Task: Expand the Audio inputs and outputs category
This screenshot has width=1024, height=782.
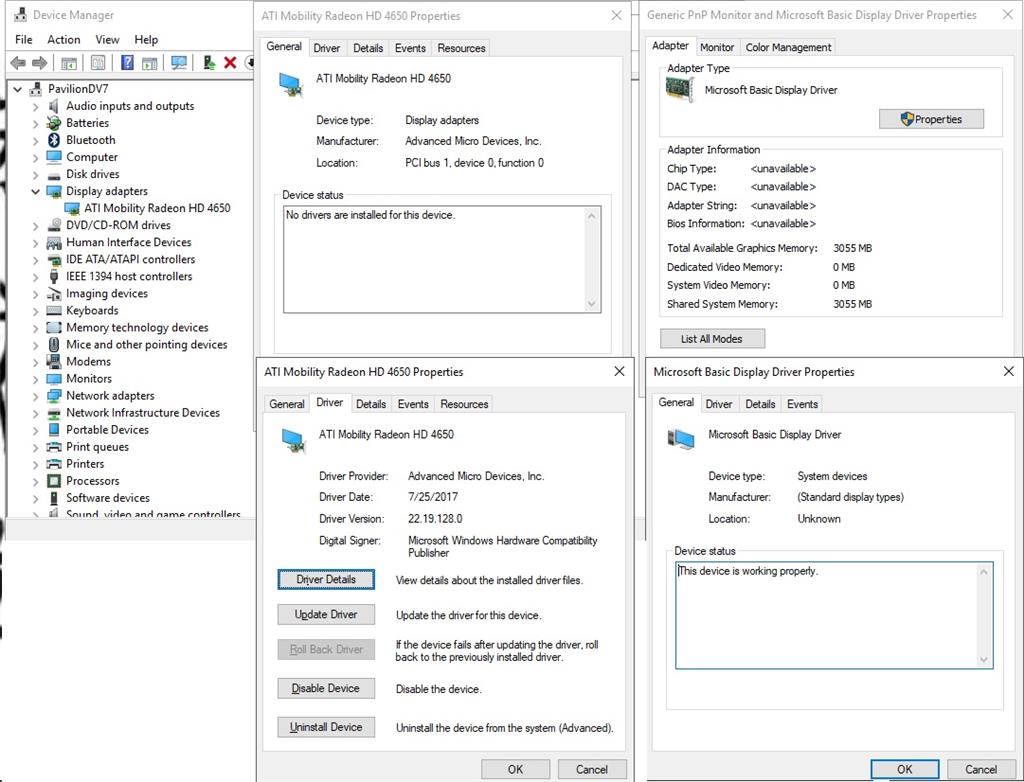Action: (x=35, y=106)
